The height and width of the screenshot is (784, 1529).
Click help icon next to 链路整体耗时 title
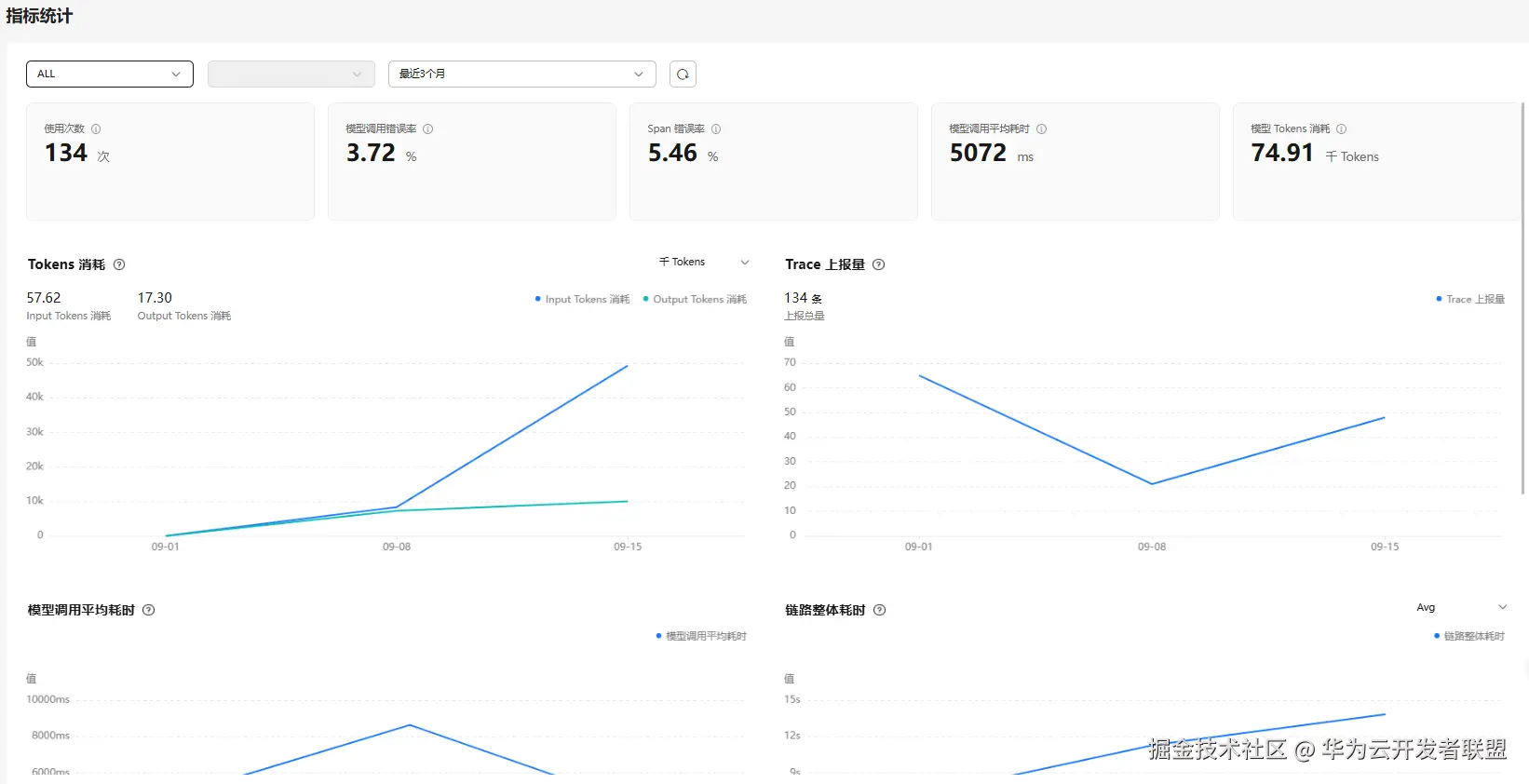880,610
